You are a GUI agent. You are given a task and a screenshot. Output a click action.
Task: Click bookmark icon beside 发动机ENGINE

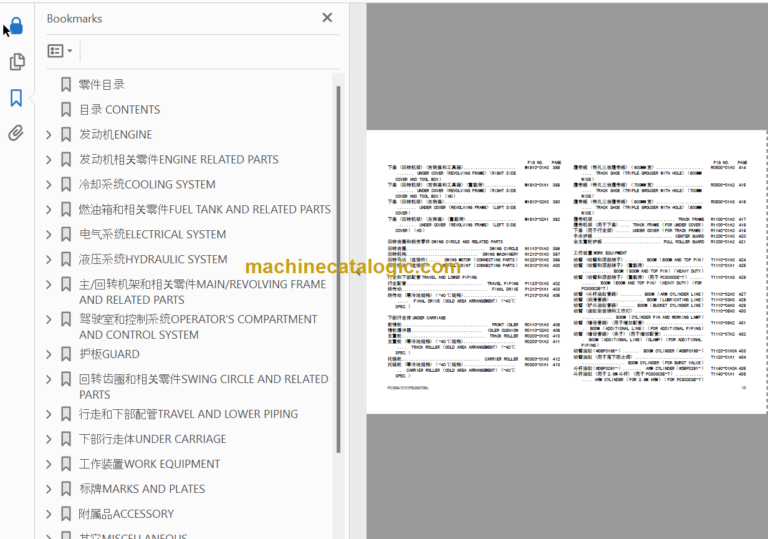coord(66,134)
